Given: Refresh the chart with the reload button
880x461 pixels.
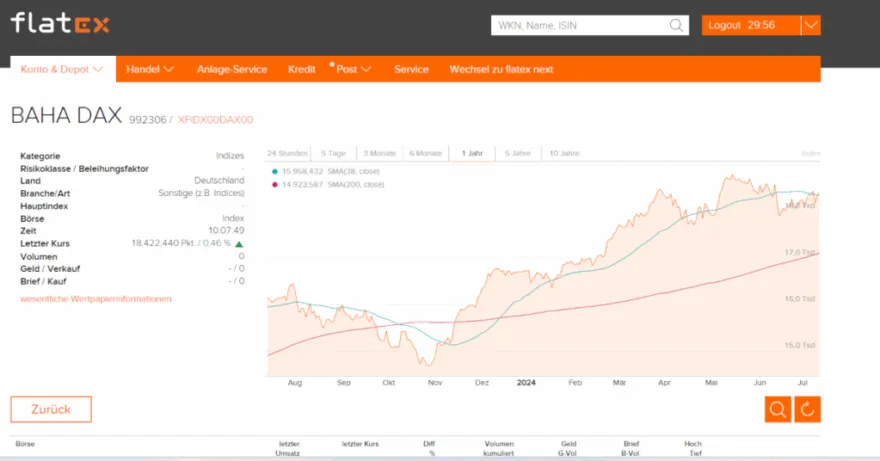Looking at the screenshot, I should pyautogui.click(x=808, y=409).
